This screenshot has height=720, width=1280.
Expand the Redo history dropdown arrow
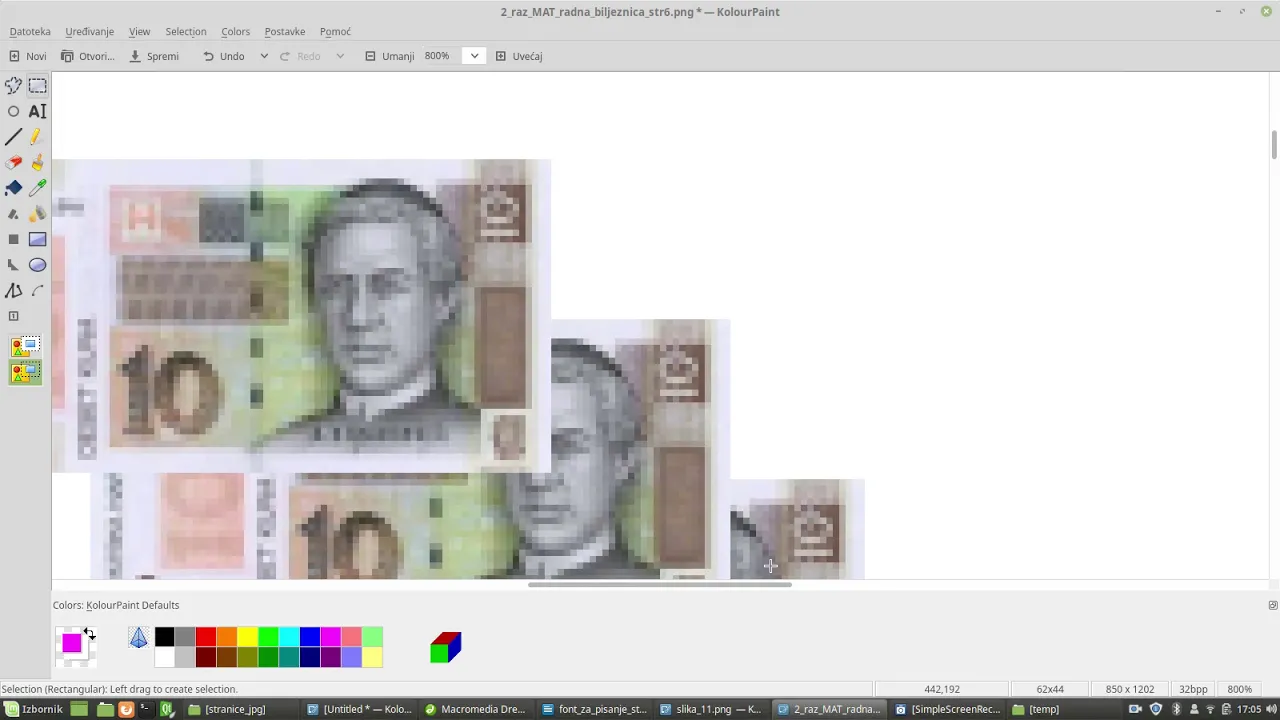point(340,56)
